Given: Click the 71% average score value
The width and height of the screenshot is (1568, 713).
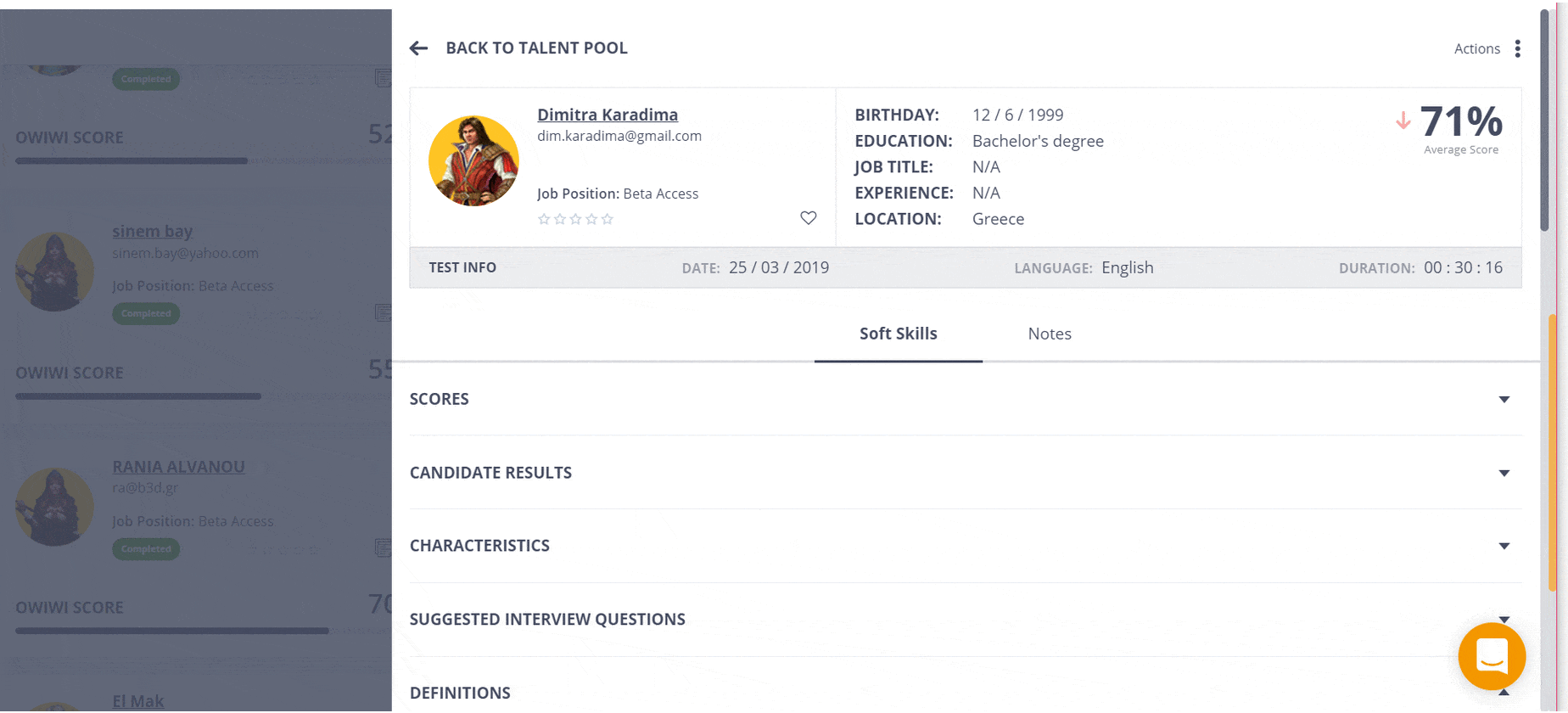Looking at the screenshot, I should pos(1461,121).
